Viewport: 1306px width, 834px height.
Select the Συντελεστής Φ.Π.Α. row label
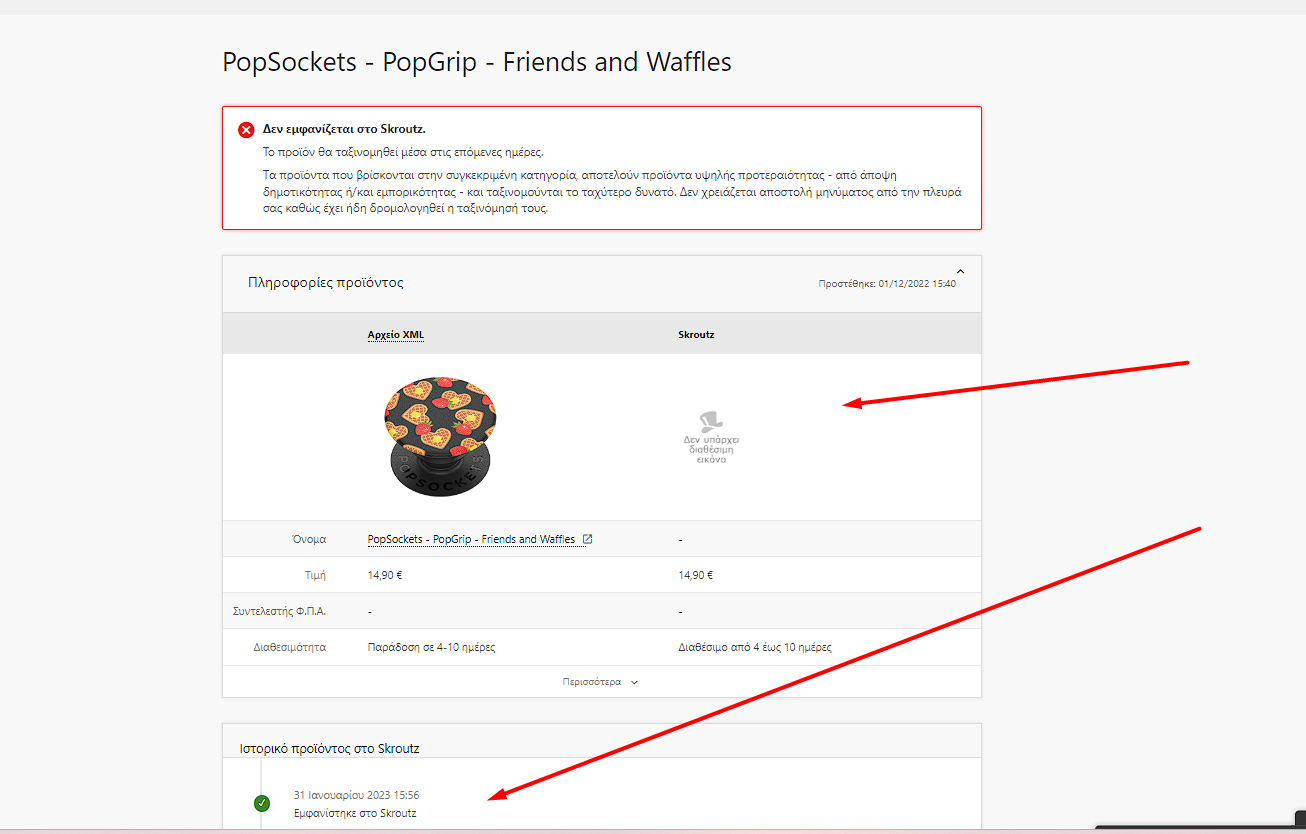tap(280, 610)
